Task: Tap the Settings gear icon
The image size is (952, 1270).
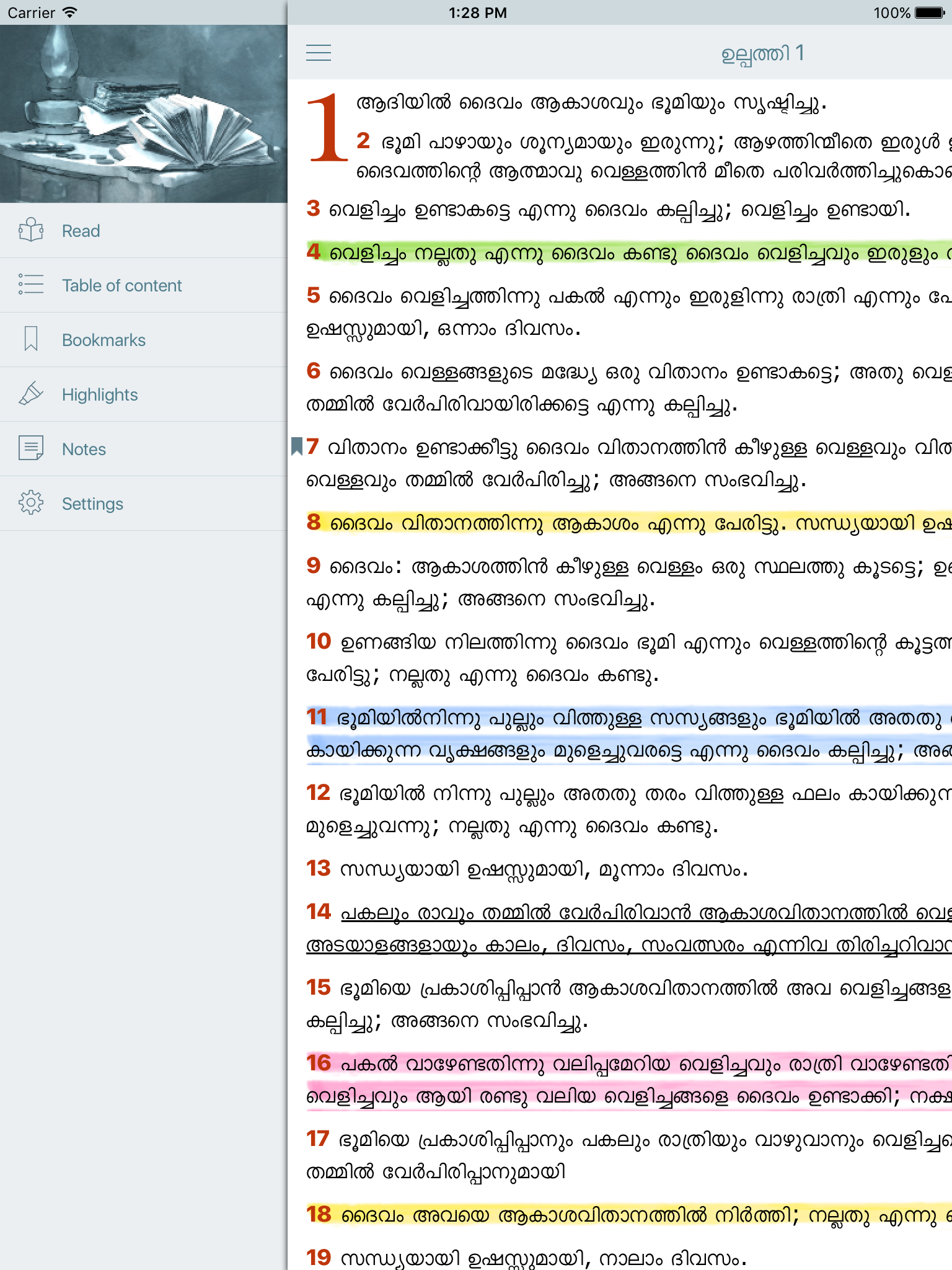Action: coord(30,503)
